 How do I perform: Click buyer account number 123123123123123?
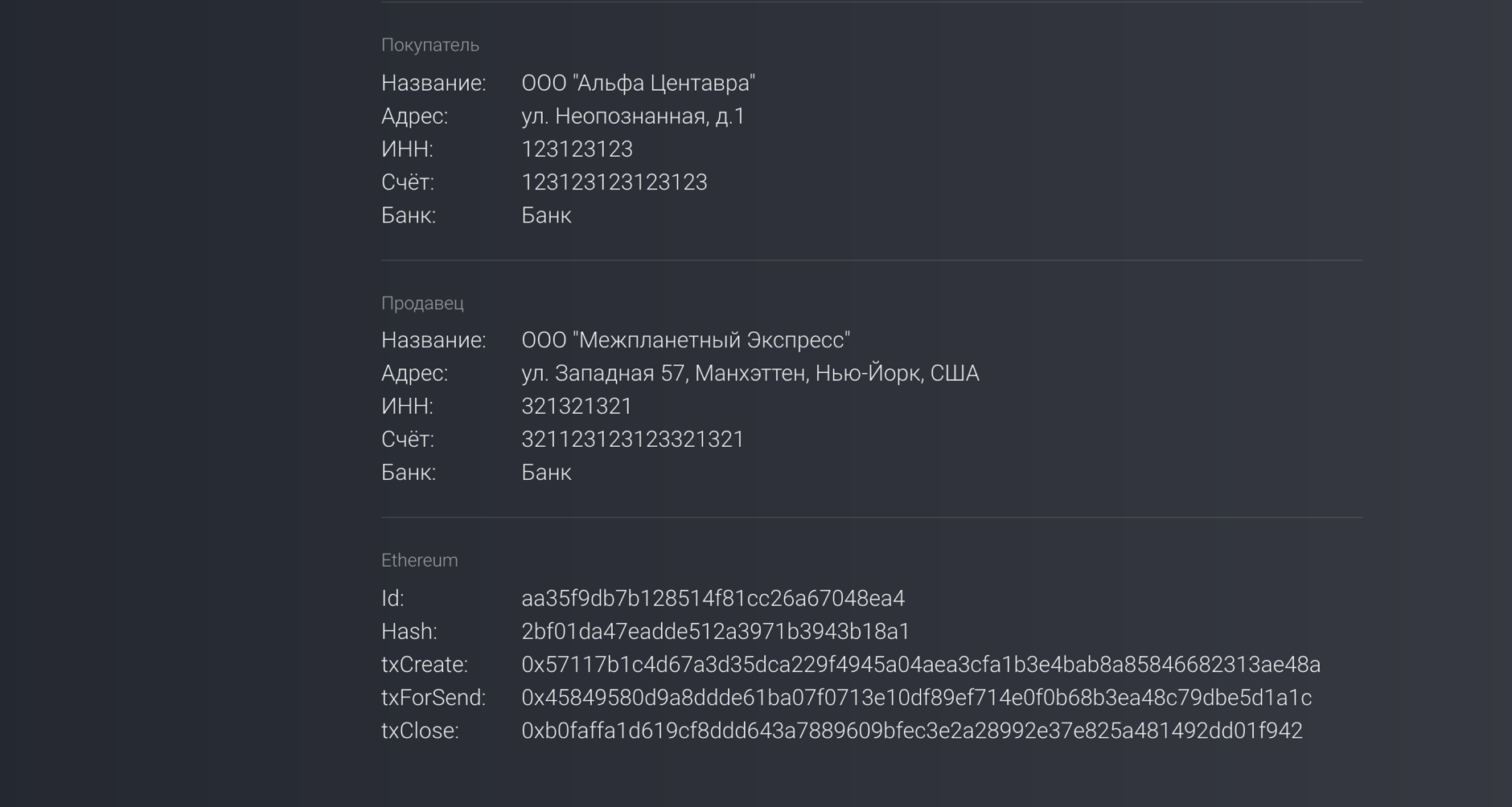[614, 182]
